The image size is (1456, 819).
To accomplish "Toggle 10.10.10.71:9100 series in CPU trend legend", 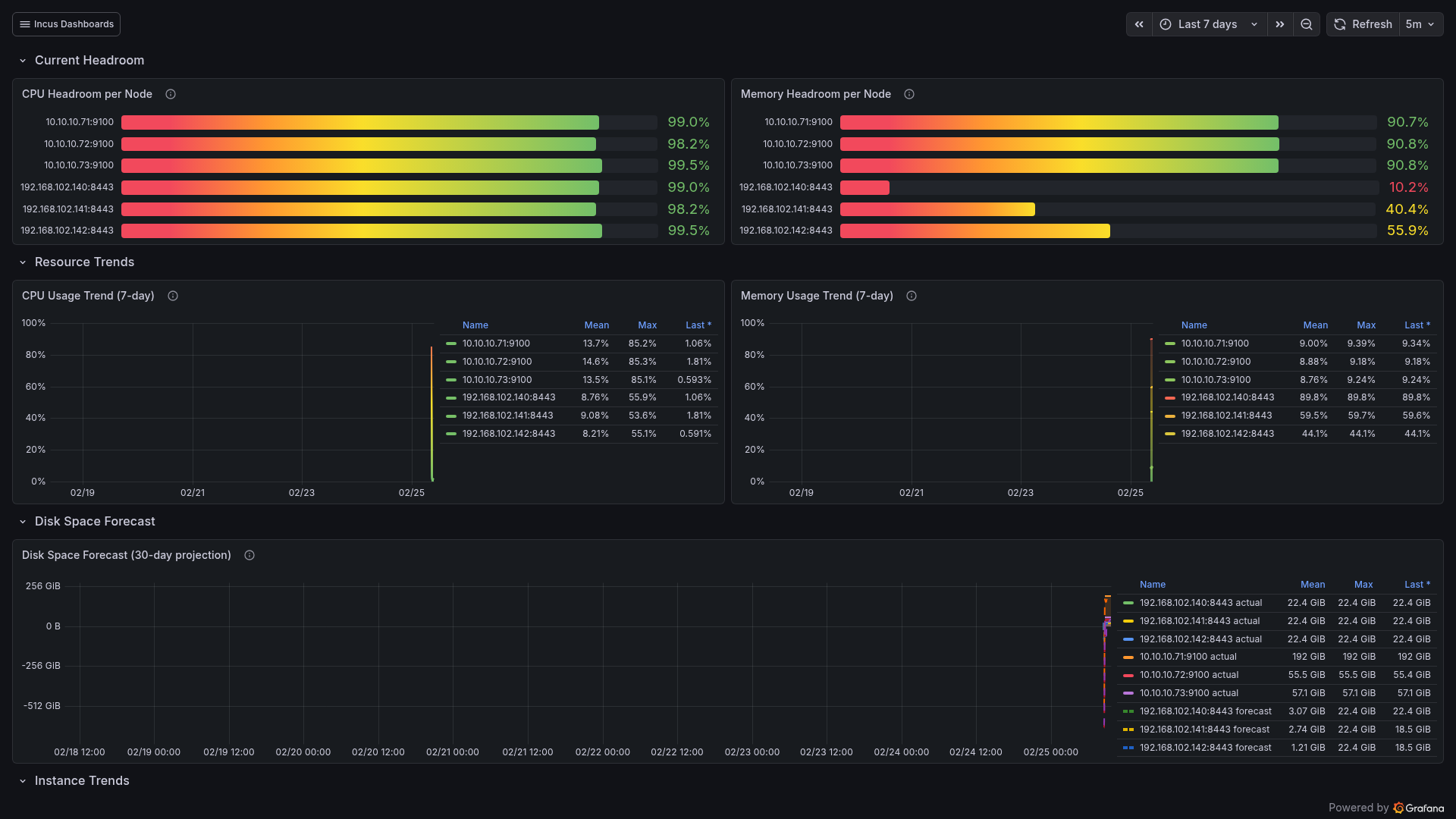I will click(x=496, y=344).
